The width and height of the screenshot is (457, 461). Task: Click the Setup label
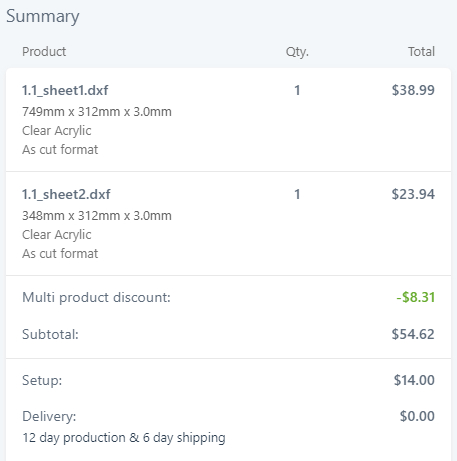pos(42,380)
